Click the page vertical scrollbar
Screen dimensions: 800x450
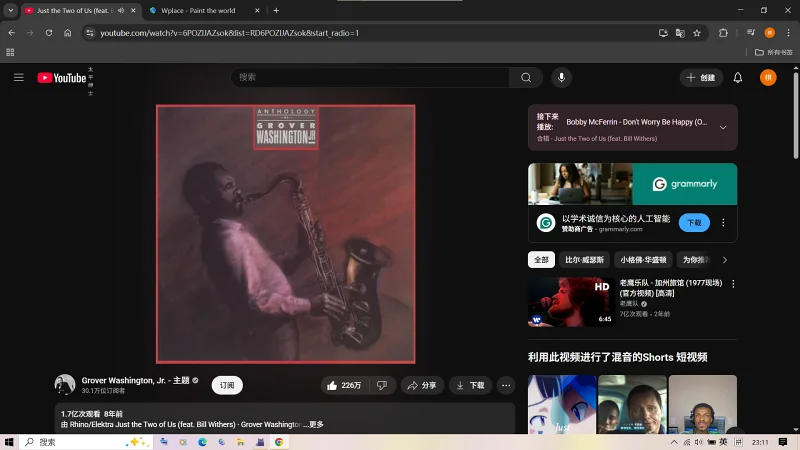coord(795,117)
